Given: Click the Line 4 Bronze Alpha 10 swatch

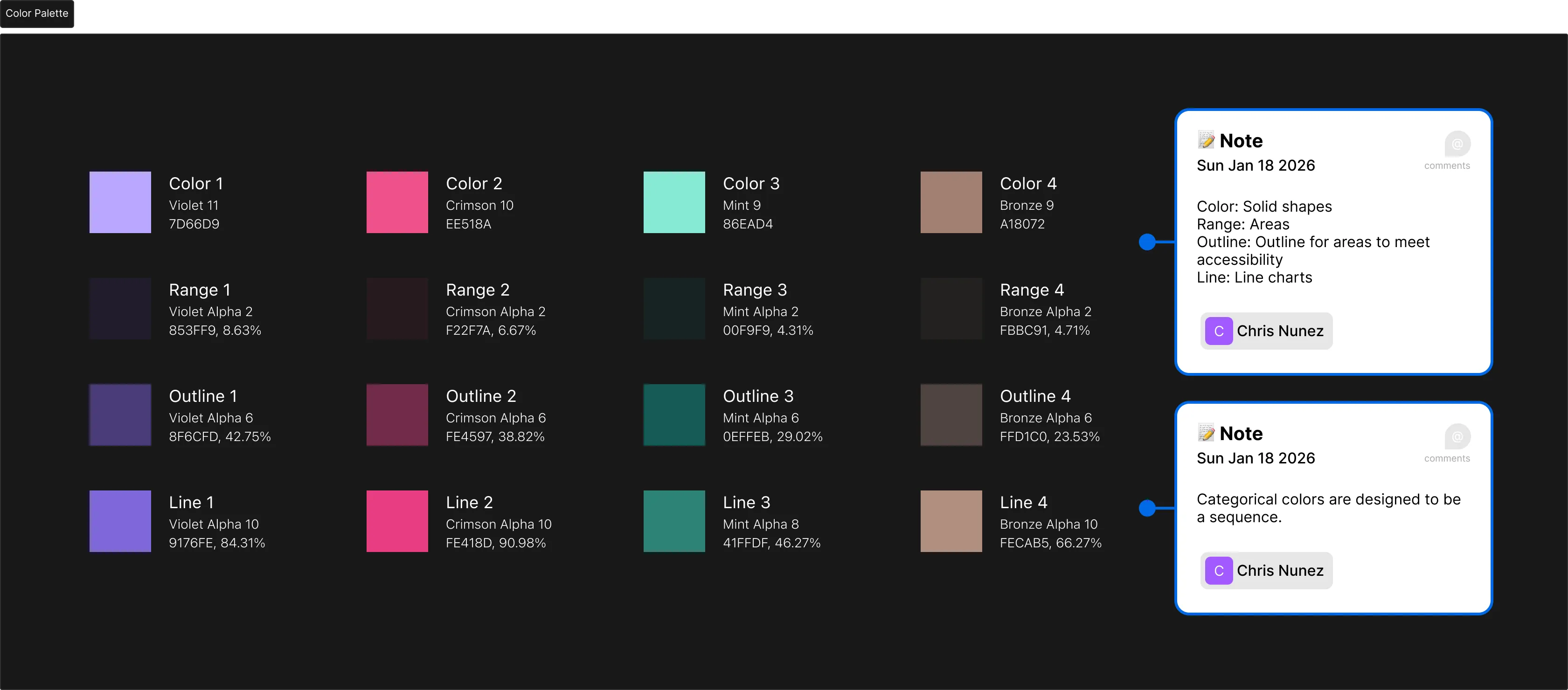Looking at the screenshot, I should click(x=951, y=521).
